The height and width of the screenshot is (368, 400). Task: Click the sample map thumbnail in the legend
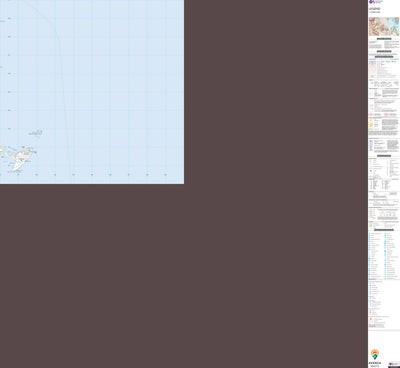[384, 27]
